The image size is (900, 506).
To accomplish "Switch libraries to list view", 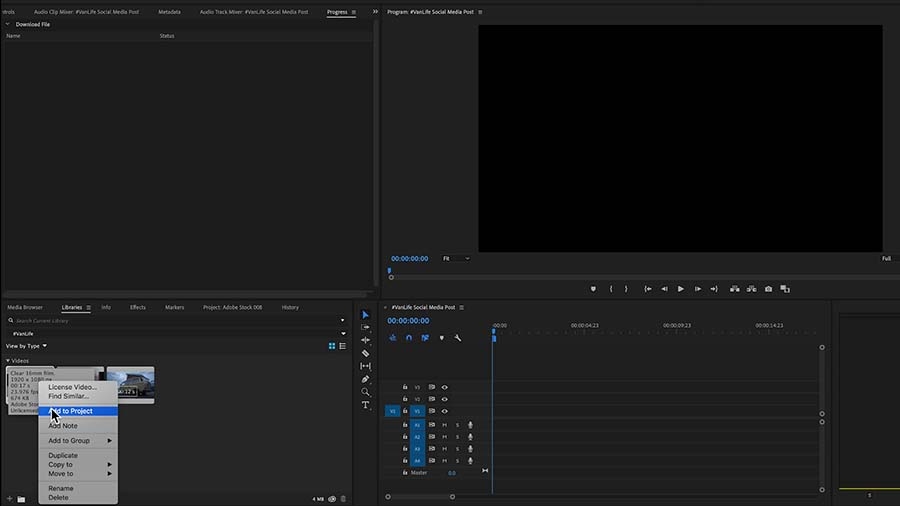I will [x=343, y=346].
